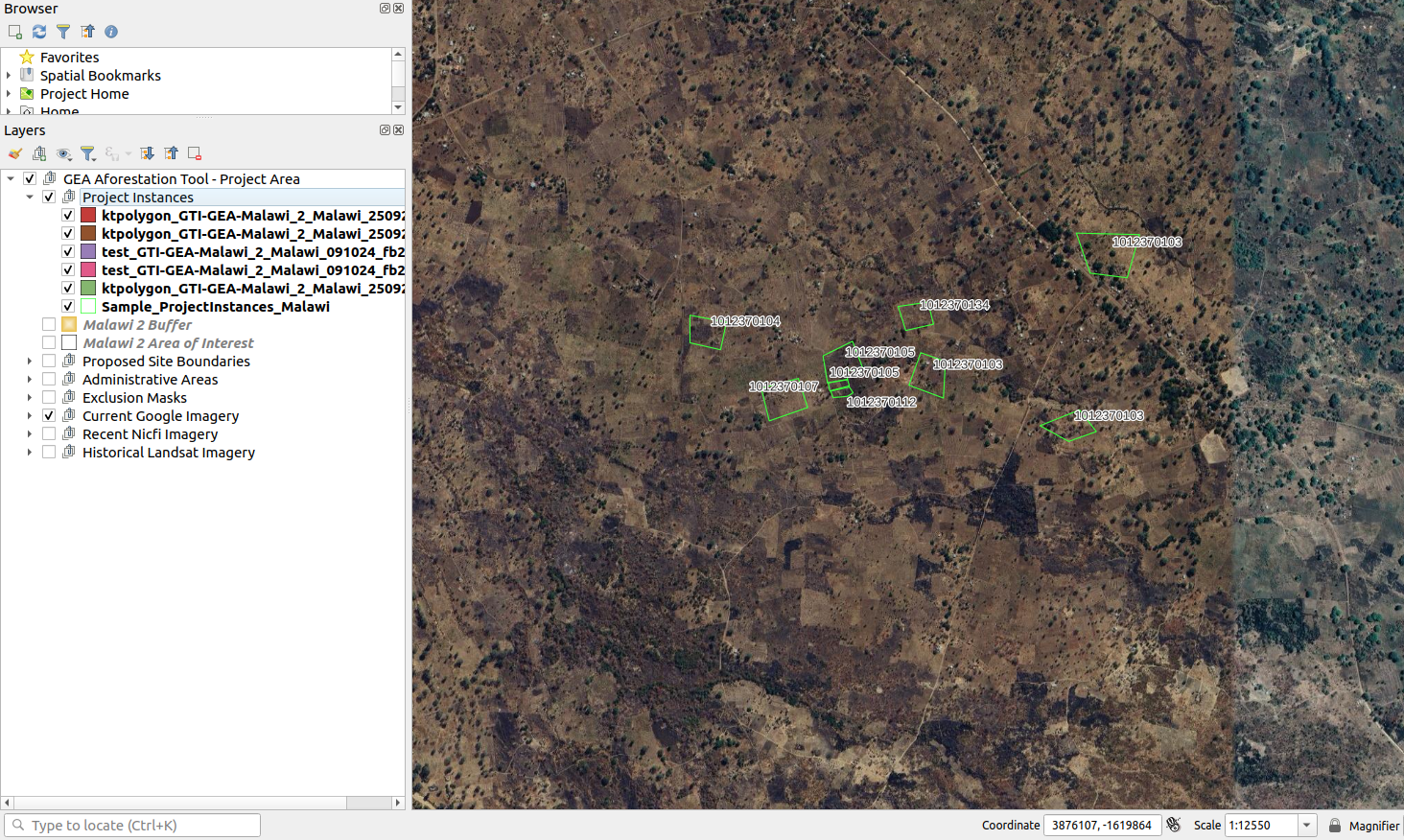Expand Proposed Site Boundaries group
1404x840 pixels.
(30, 362)
